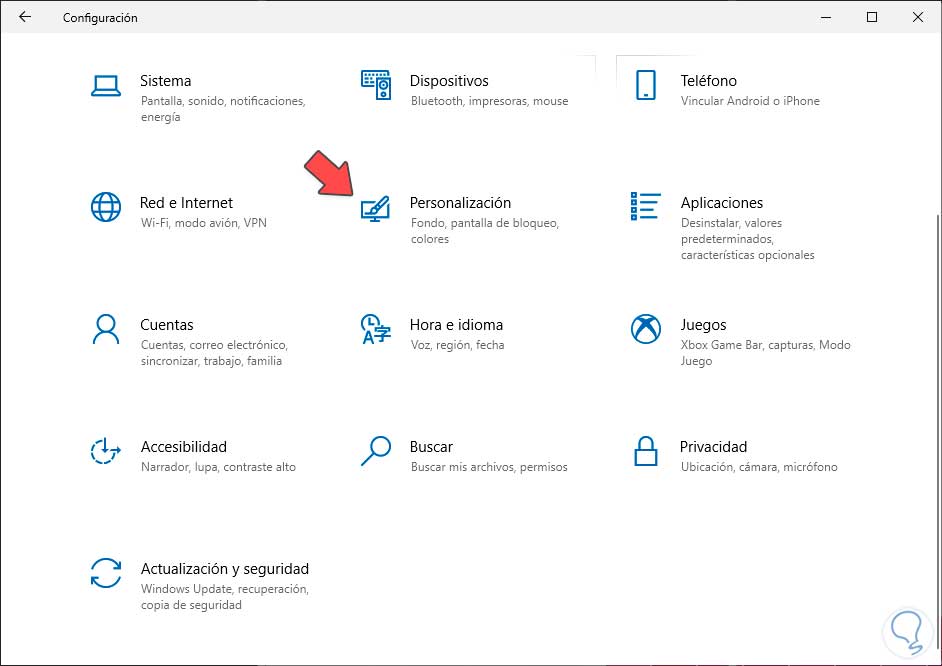The height and width of the screenshot is (666, 942).
Task: Maximize the Configuración window
Action: coord(872,17)
